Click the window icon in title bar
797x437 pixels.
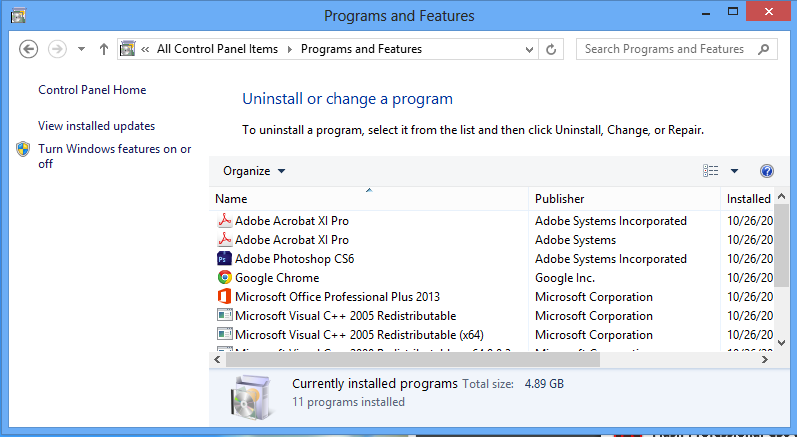coord(18,16)
